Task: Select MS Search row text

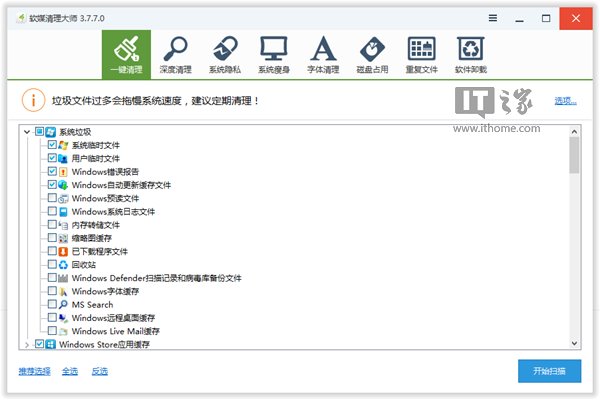Action: pyautogui.click(x=93, y=305)
